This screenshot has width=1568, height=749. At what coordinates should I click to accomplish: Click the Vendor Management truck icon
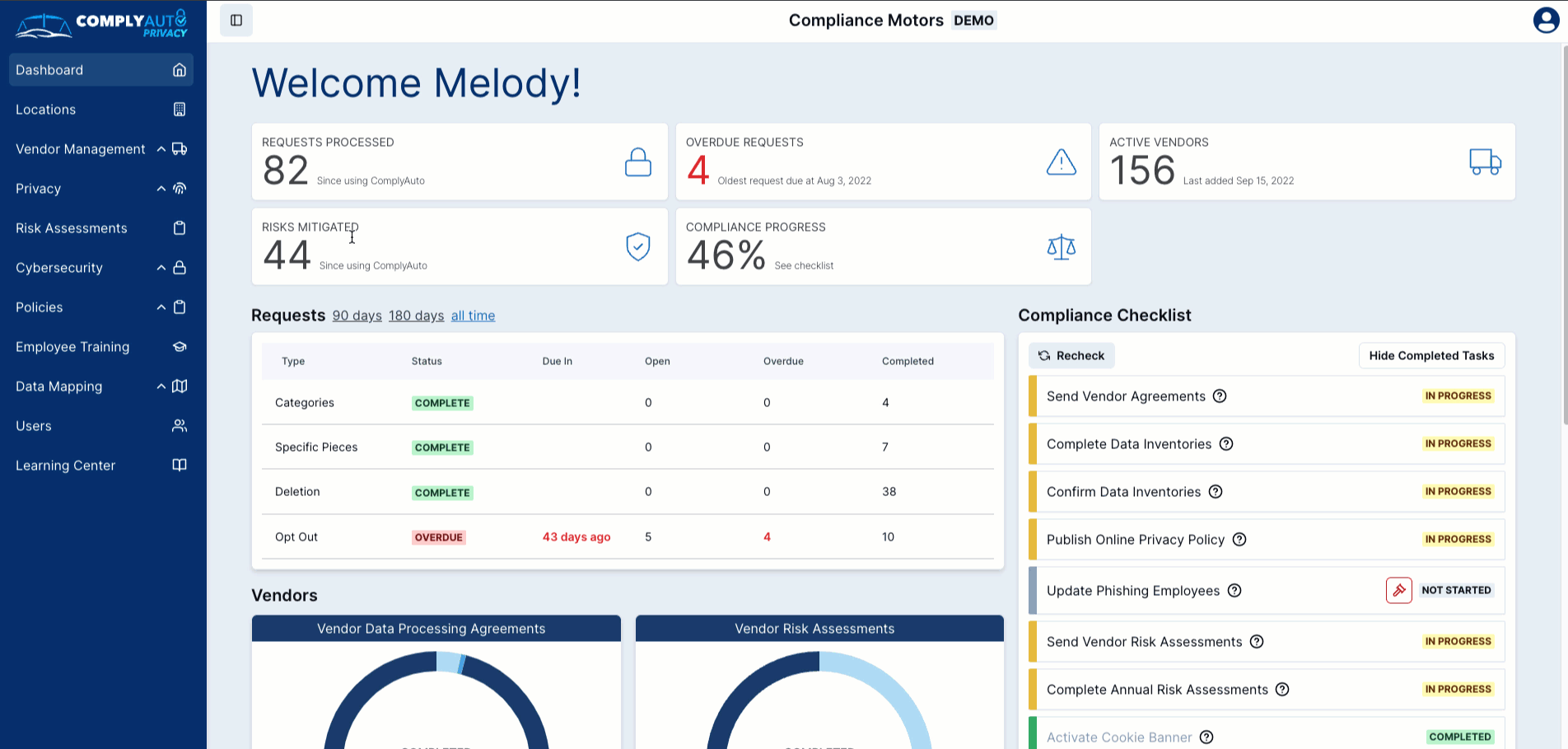coord(180,149)
